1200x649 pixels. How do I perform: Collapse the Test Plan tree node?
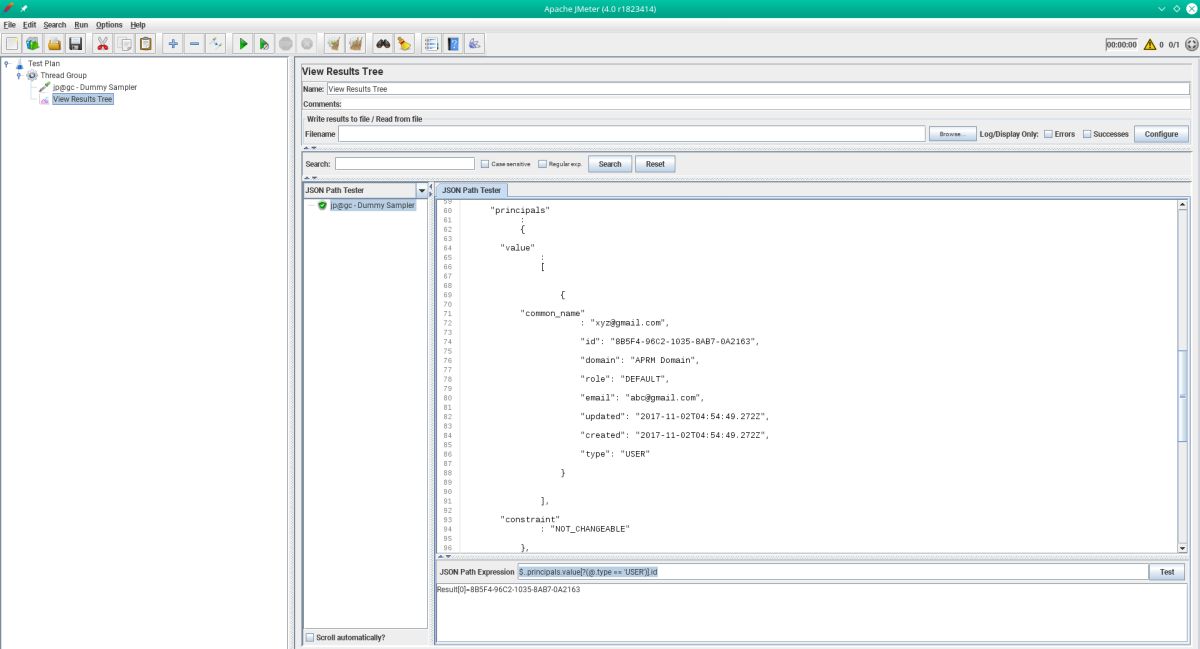[7, 63]
